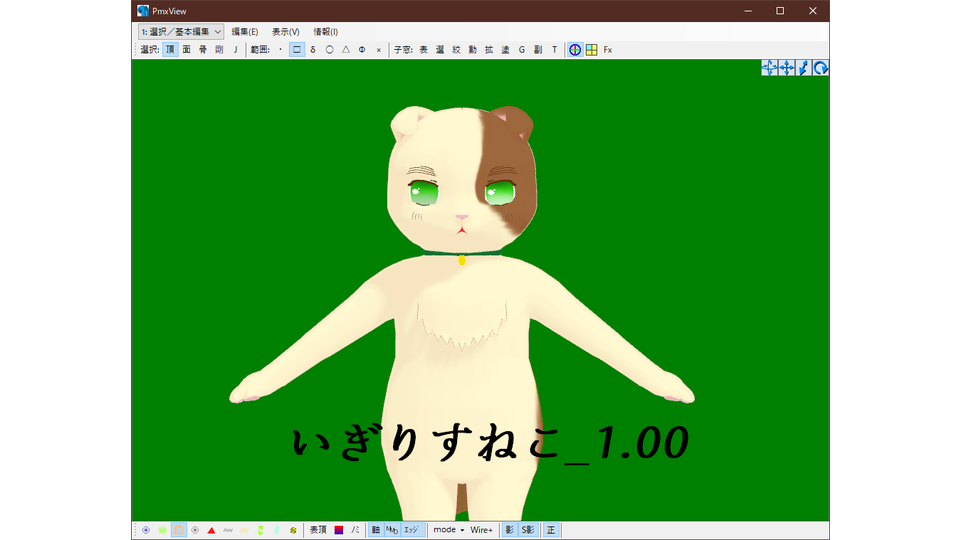Toggle the 影 shadow display
960x540 pixels.
[x=509, y=530]
